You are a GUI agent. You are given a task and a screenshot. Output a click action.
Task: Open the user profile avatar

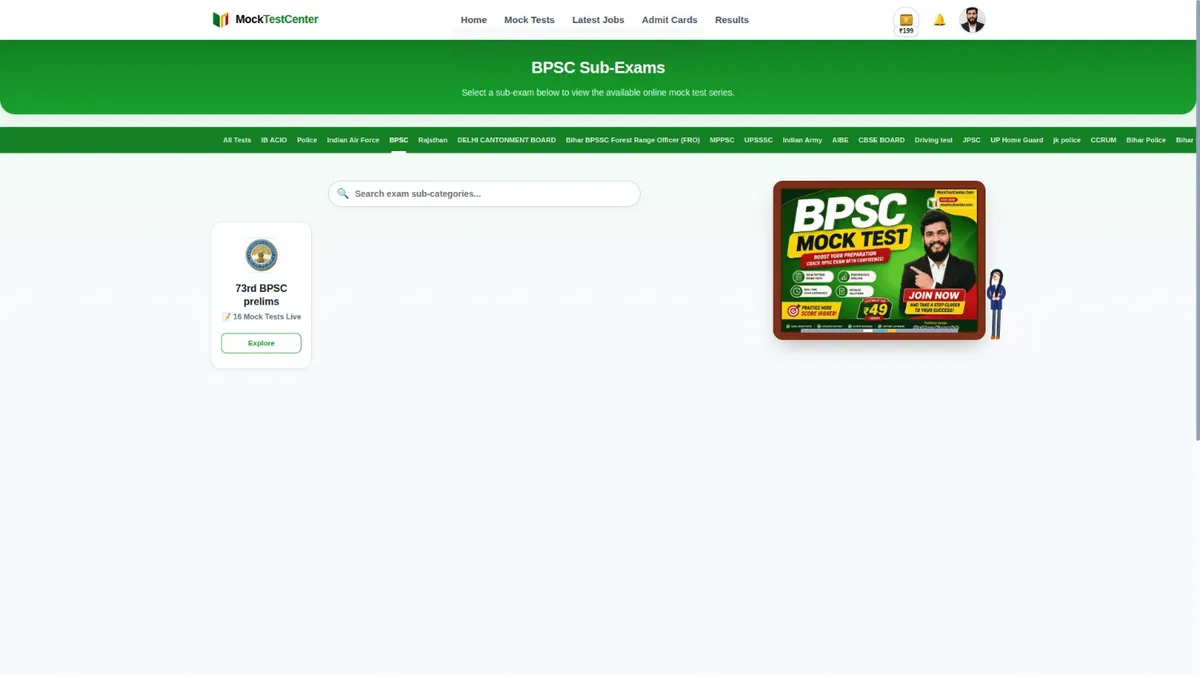972,20
